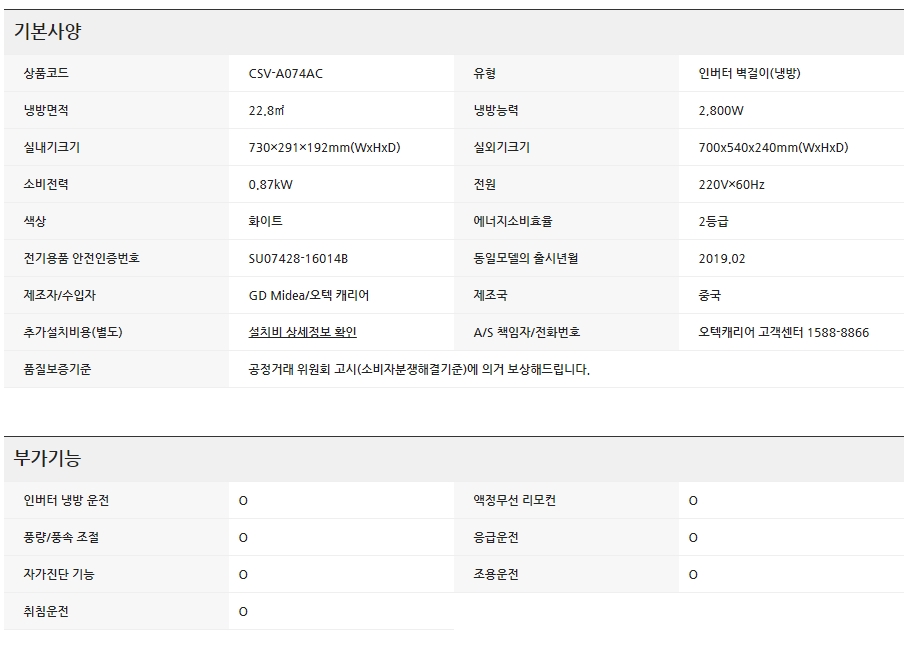Click the 인버터 냉방 운전 feature label
Viewport: 911px width, 654px height.
(x=66, y=500)
